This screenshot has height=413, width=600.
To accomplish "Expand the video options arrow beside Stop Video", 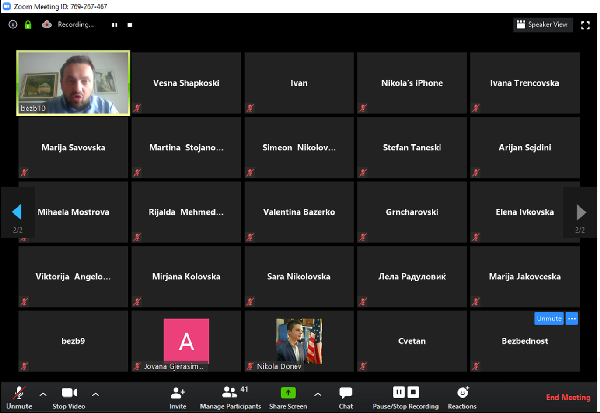I will [x=96, y=394].
